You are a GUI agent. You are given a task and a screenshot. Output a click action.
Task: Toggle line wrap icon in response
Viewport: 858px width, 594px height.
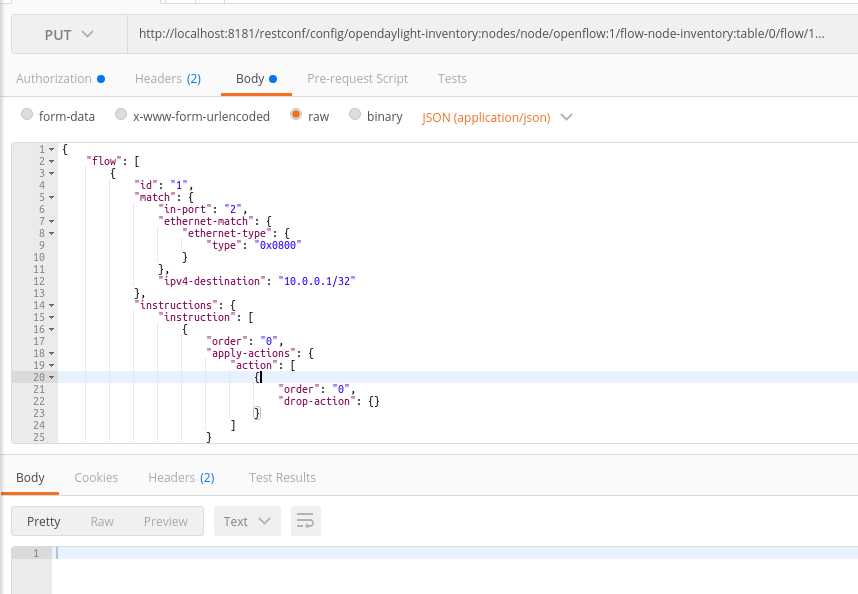(x=306, y=521)
